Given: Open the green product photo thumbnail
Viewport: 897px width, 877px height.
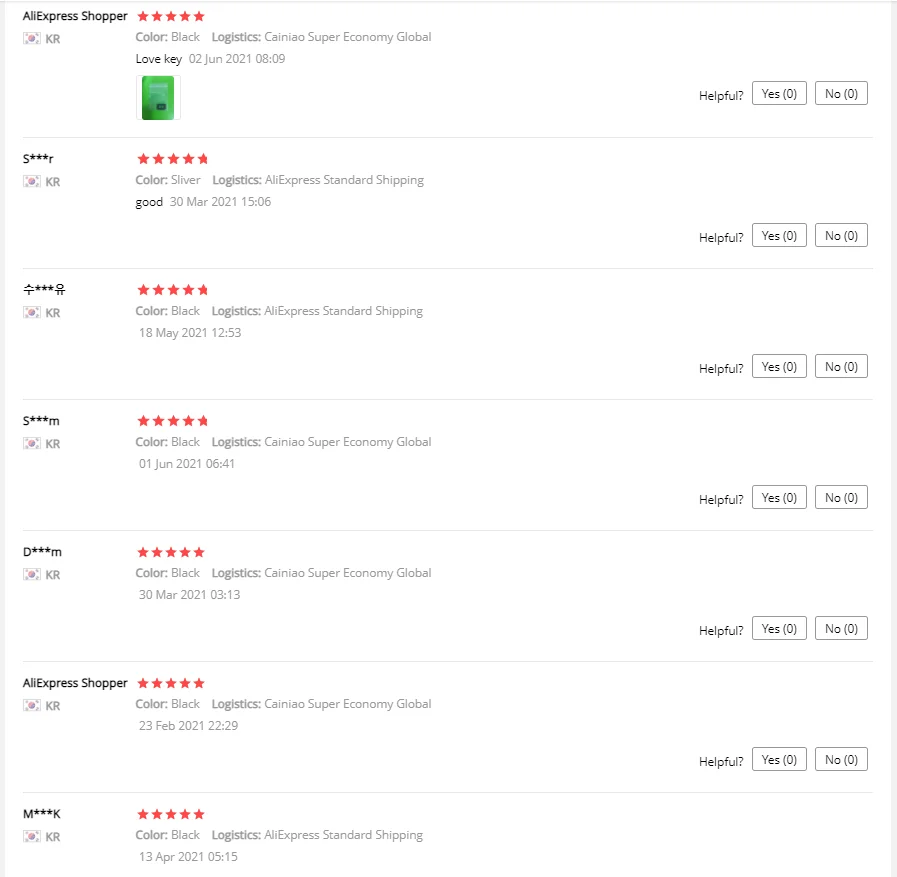Looking at the screenshot, I should point(158,98).
